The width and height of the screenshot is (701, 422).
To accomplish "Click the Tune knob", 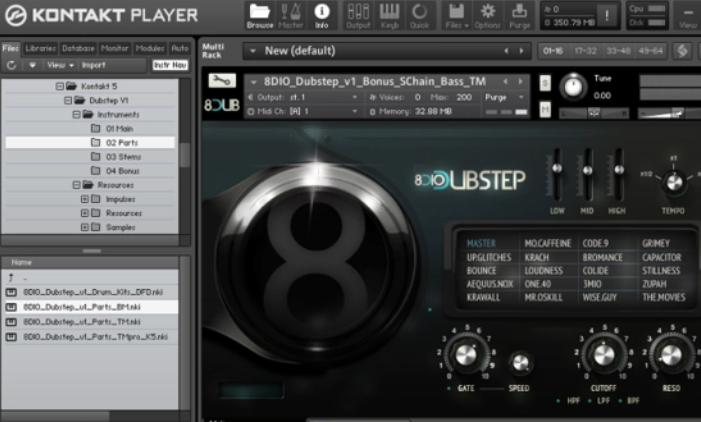I will pyautogui.click(x=573, y=86).
